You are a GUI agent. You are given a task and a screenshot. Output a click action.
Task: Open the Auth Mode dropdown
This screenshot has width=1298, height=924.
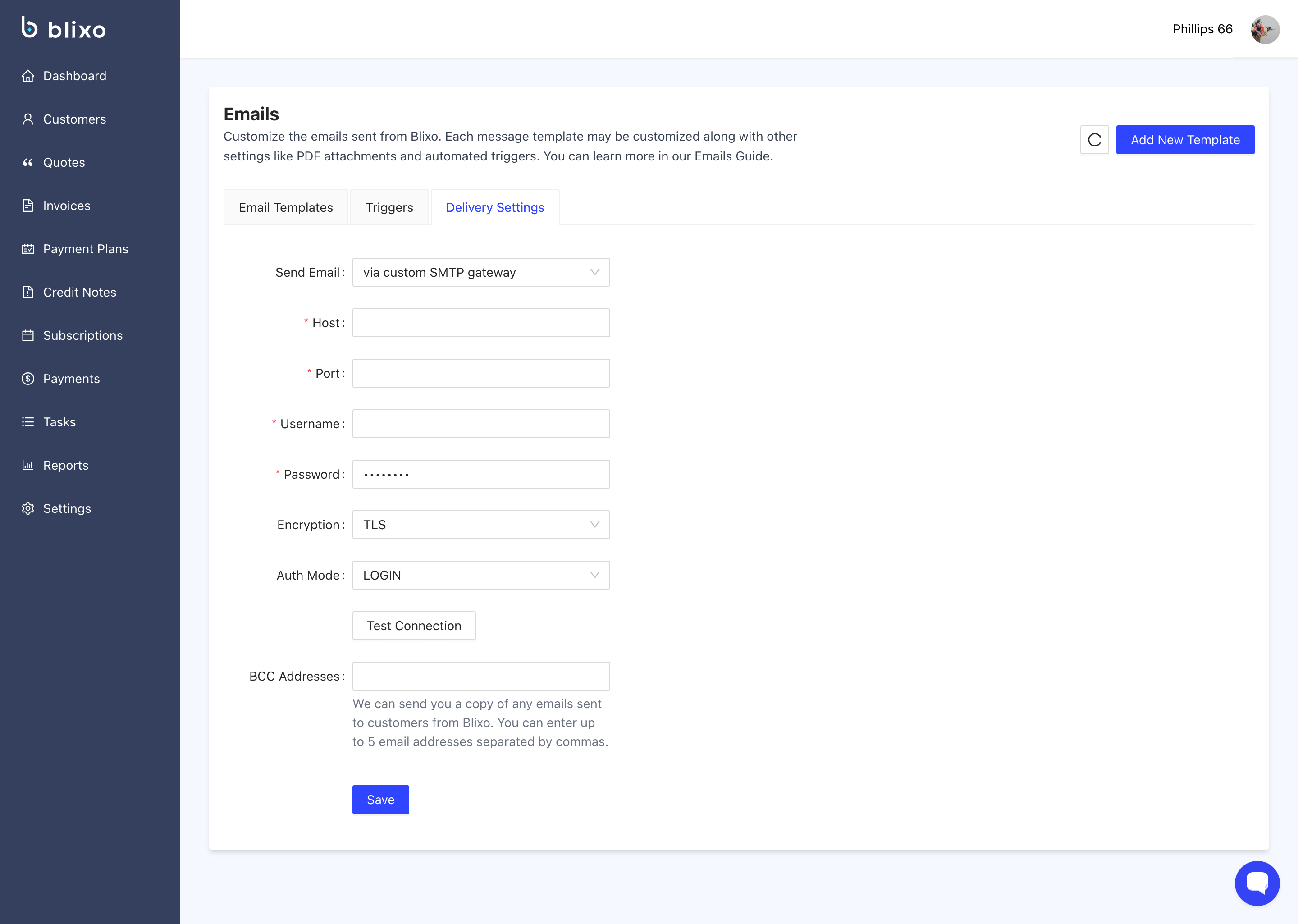click(x=480, y=575)
